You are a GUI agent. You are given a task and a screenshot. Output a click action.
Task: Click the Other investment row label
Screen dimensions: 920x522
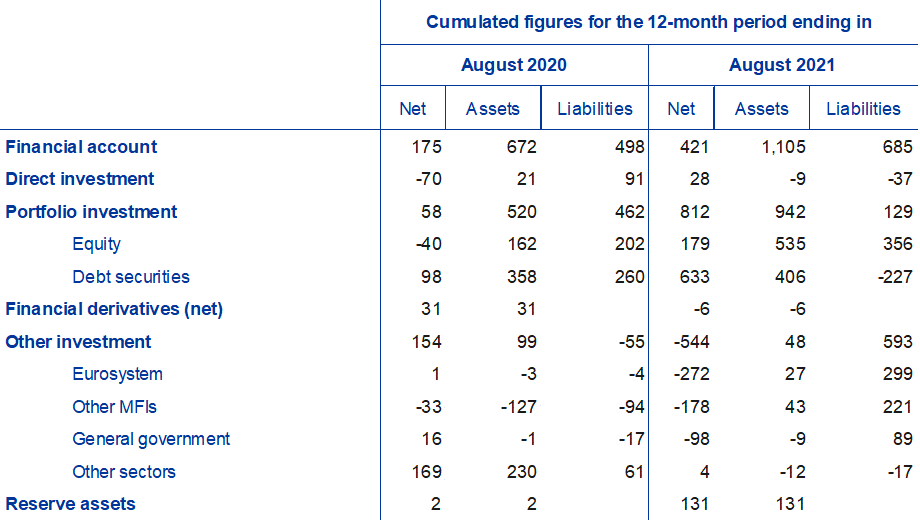(x=78, y=342)
